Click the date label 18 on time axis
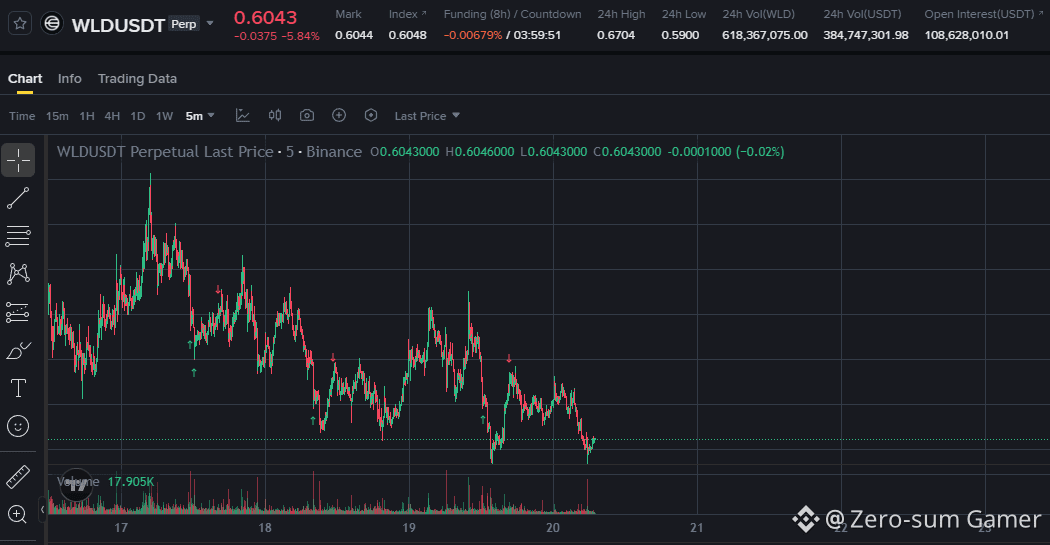The height and width of the screenshot is (545, 1050). pyautogui.click(x=265, y=528)
